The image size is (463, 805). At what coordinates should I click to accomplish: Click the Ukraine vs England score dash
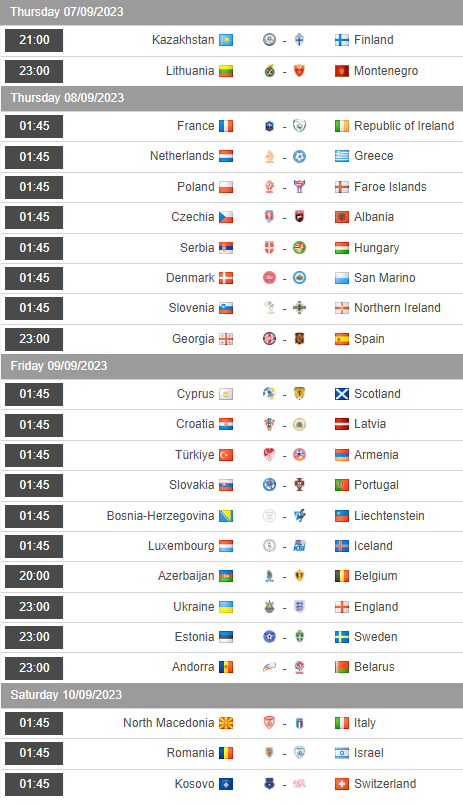point(284,607)
